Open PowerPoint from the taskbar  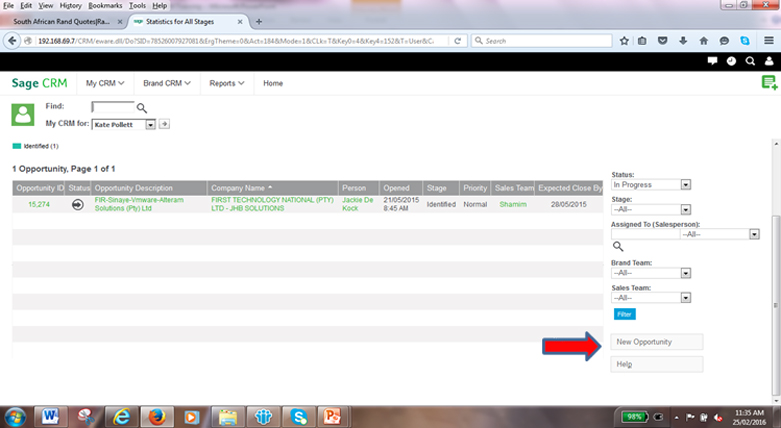click(333, 416)
